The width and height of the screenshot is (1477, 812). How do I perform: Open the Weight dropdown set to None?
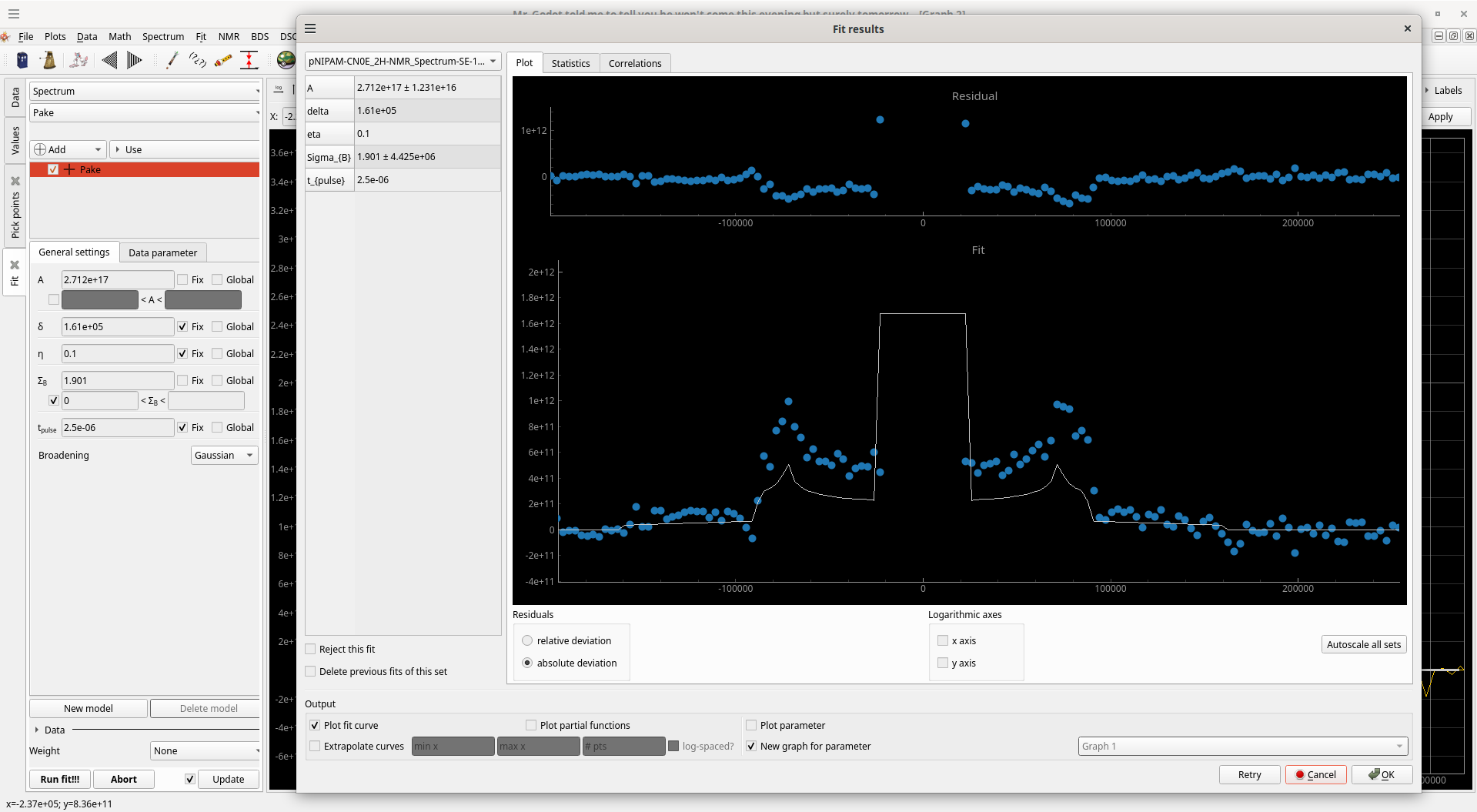tap(205, 751)
